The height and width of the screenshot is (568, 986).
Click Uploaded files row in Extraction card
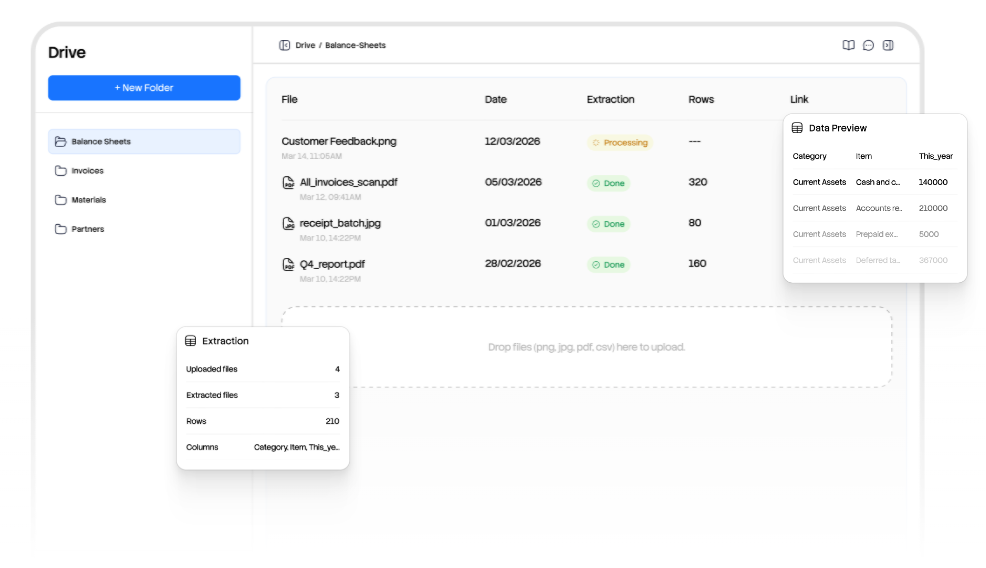tap(263, 369)
